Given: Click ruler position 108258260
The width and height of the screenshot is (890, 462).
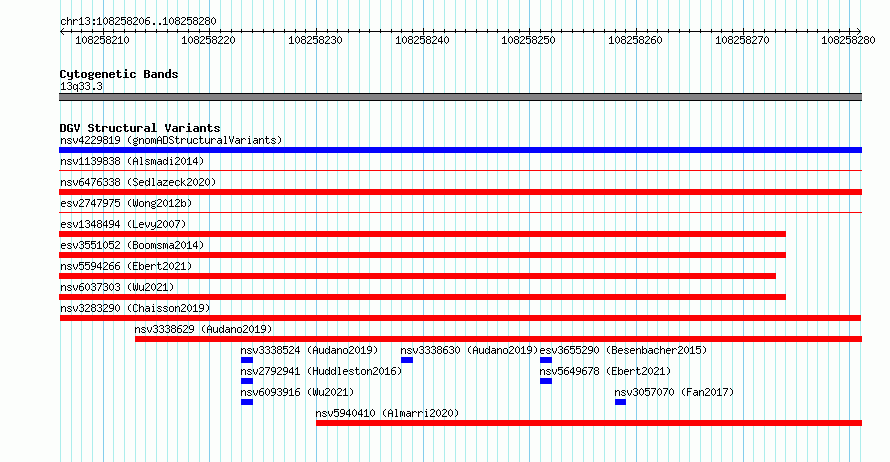Looking at the screenshot, I should (x=635, y=40).
